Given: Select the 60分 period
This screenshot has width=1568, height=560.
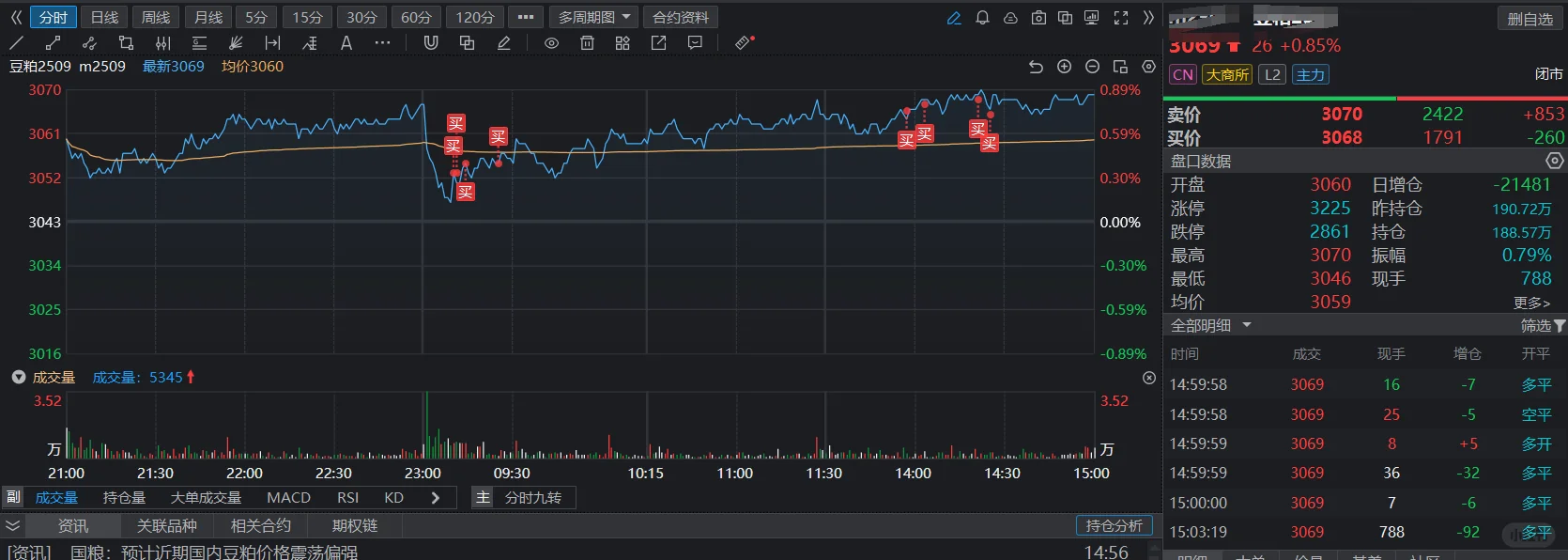Looking at the screenshot, I should [416, 18].
